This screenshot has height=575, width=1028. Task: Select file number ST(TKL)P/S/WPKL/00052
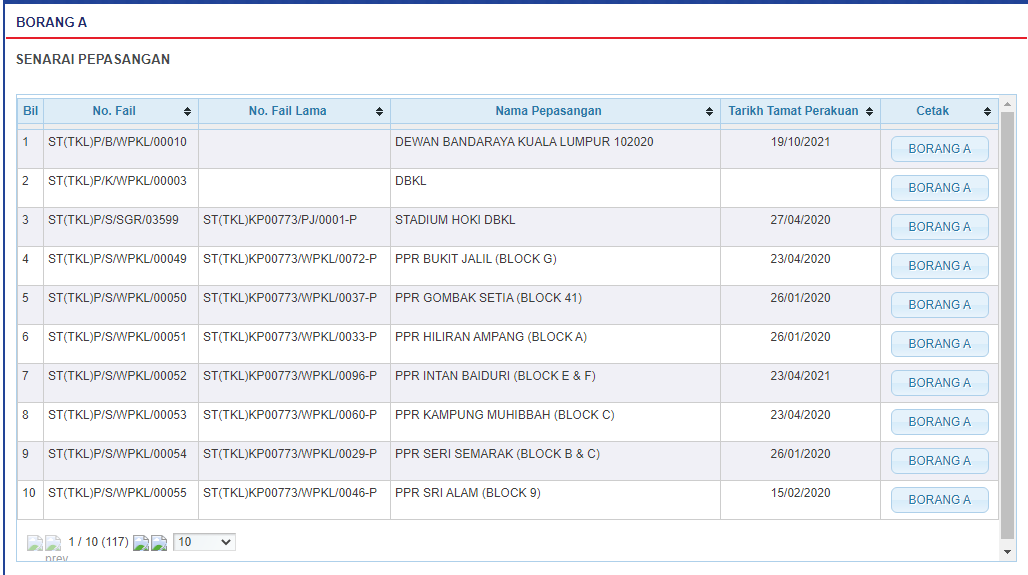117,376
